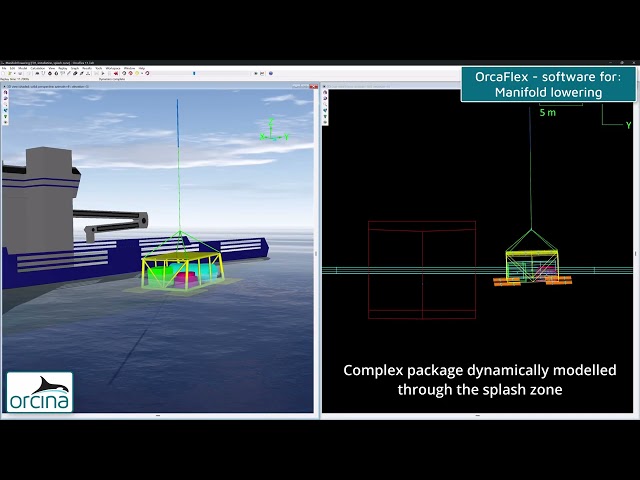640x480 pixels.
Task: Click the last object-creation icon before the separator
Action: 88,73
